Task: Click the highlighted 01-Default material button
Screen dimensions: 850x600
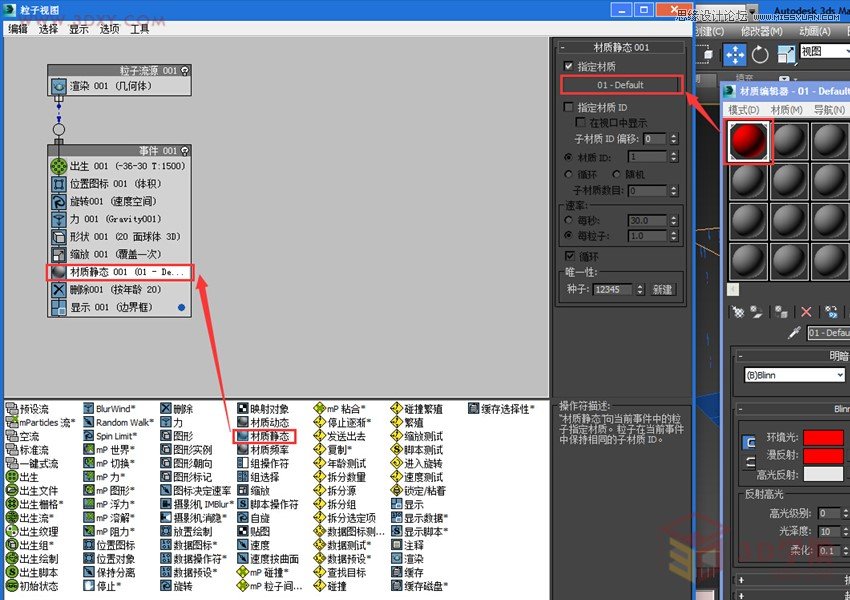Action: [620, 84]
